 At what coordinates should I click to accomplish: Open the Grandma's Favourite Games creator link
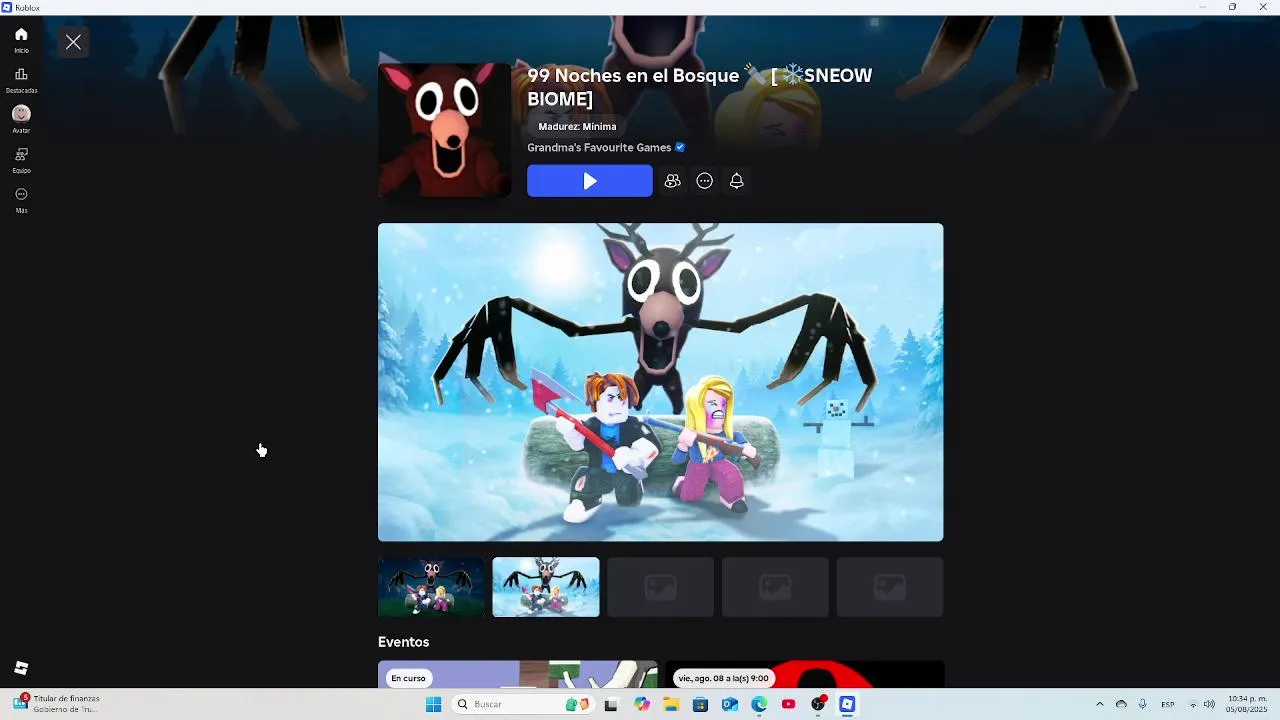[599, 147]
